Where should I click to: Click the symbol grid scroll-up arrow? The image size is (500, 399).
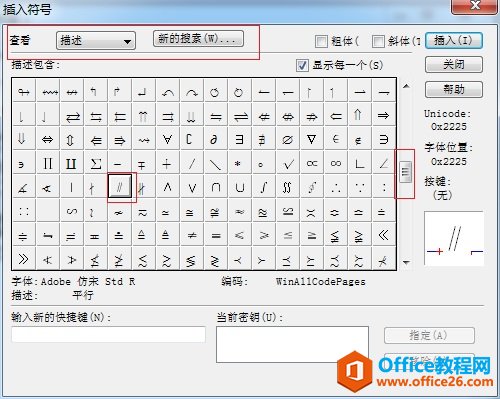point(406,86)
